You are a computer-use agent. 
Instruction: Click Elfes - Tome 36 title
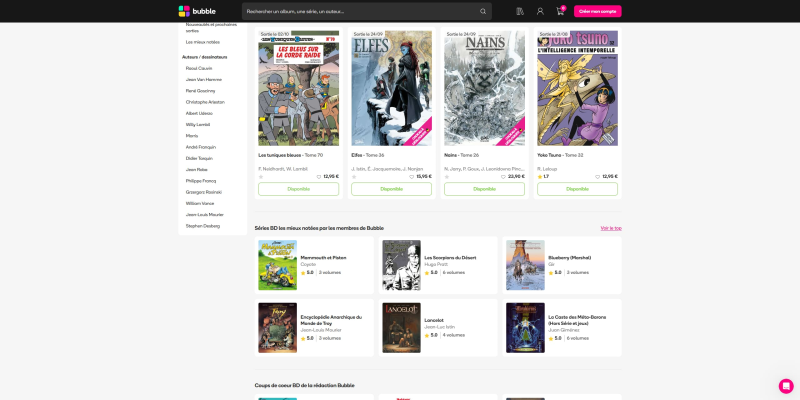tap(367, 155)
